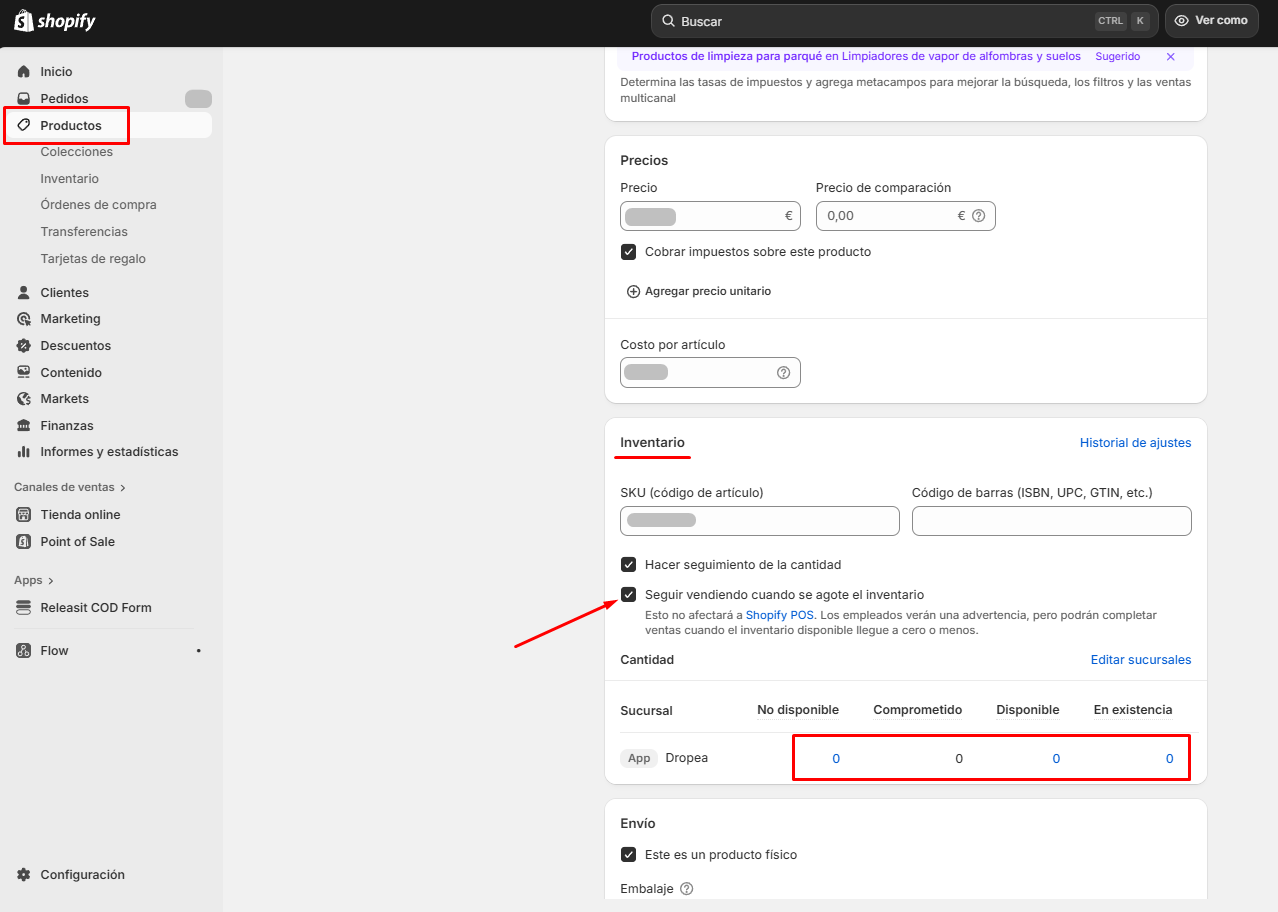Open Colecciones under Productos
This screenshot has height=912, width=1278.
[76, 152]
